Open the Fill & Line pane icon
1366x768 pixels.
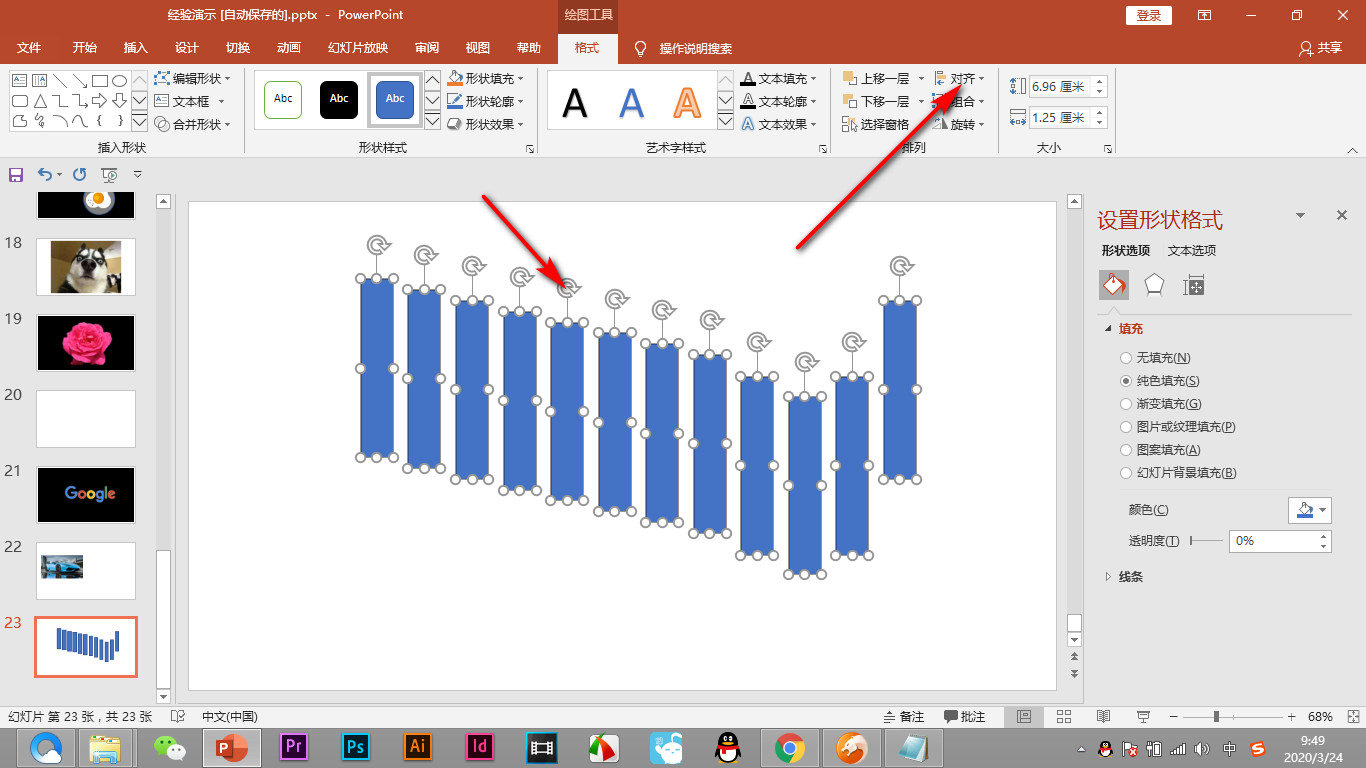1114,285
